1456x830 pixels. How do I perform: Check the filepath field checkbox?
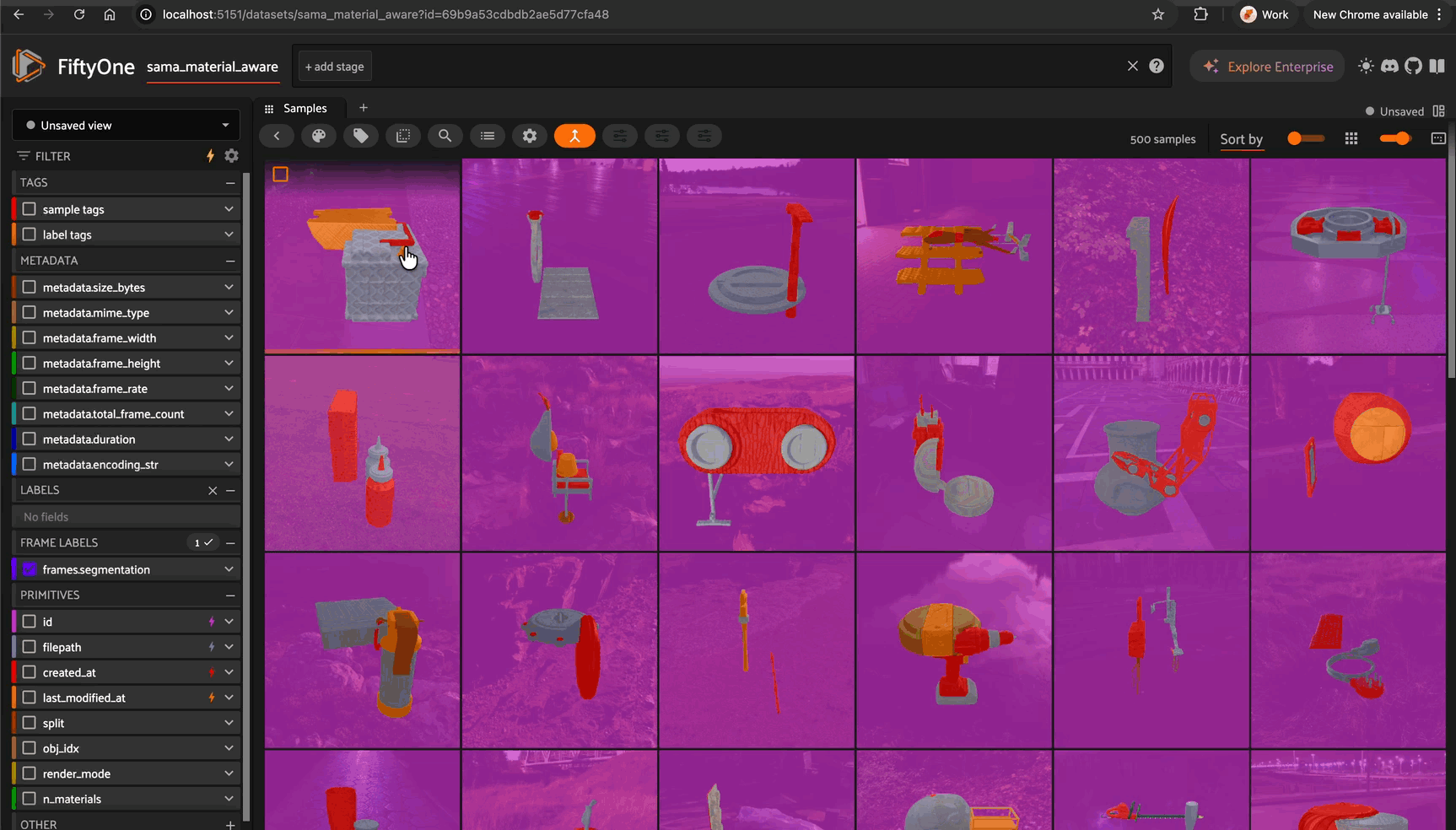point(30,647)
